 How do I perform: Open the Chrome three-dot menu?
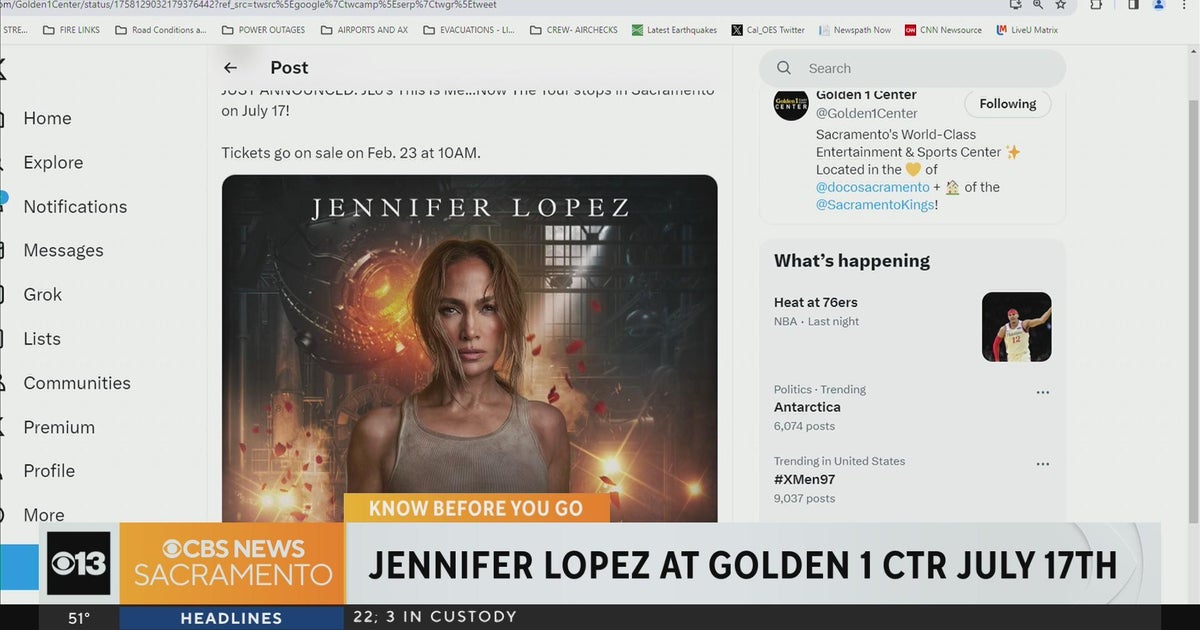point(1186,5)
